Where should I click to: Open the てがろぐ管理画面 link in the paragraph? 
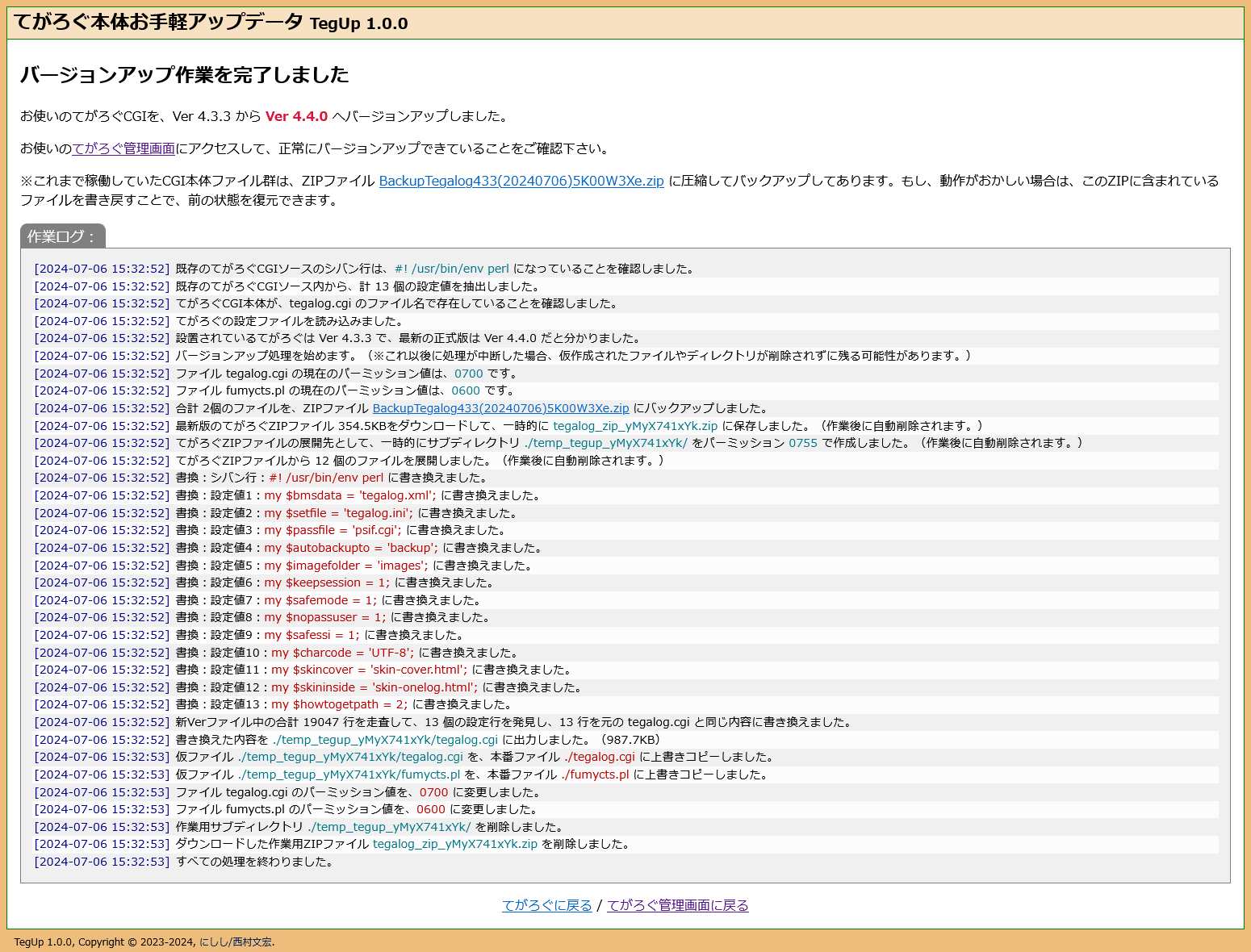pyautogui.click(x=123, y=148)
